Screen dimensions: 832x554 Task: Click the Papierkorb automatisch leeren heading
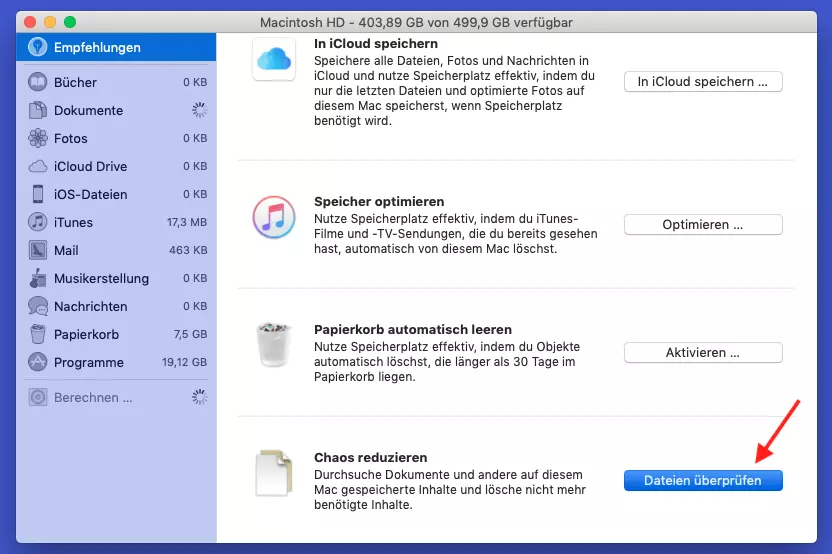click(413, 330)
